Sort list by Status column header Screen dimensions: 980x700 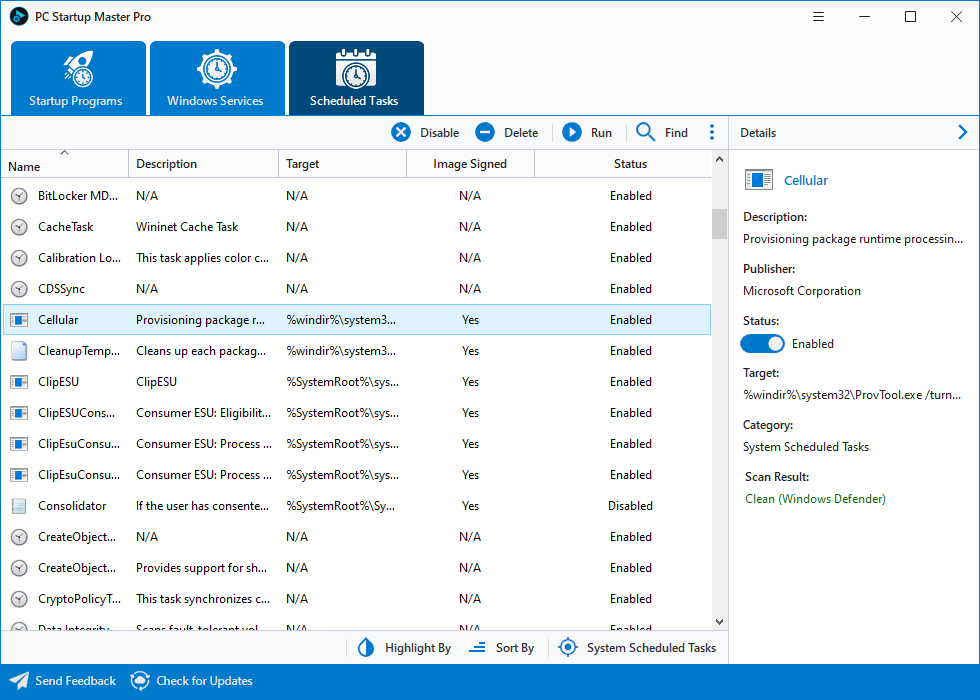pyautogui.click(x=630, y=164)
